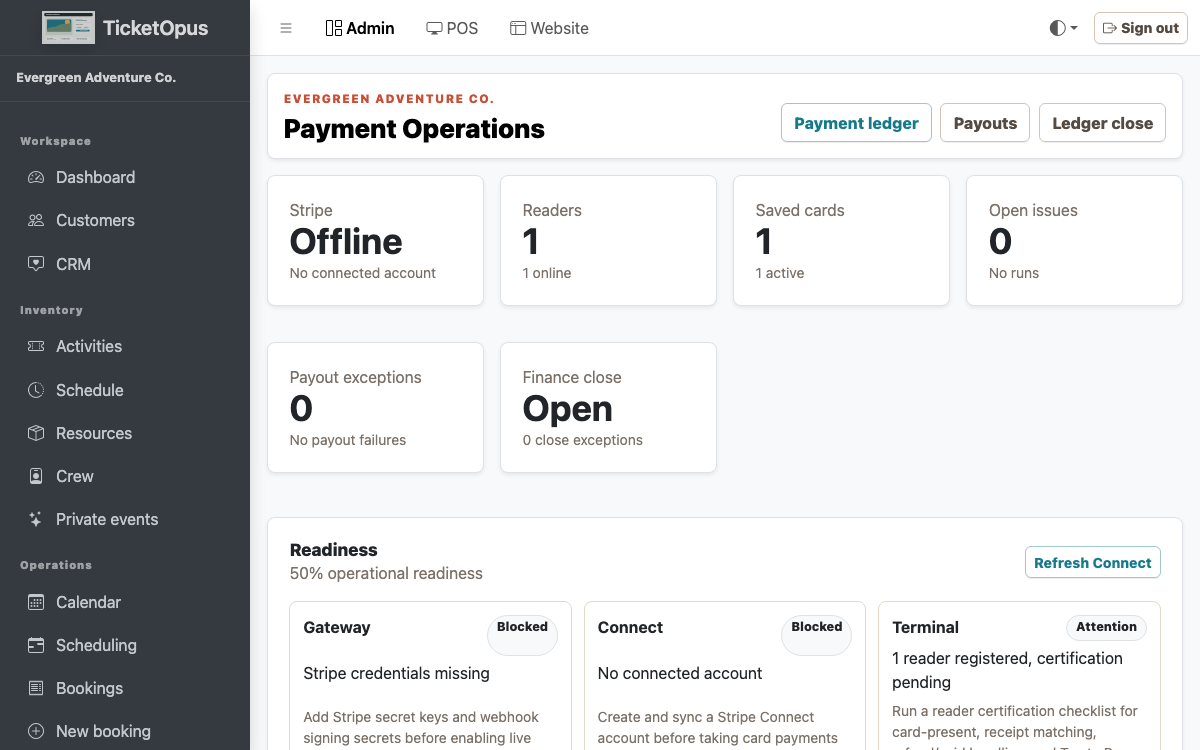Screen dimensions: 1200x750
Task: Click the Private events sparkle icon
Action: (36, 519)
